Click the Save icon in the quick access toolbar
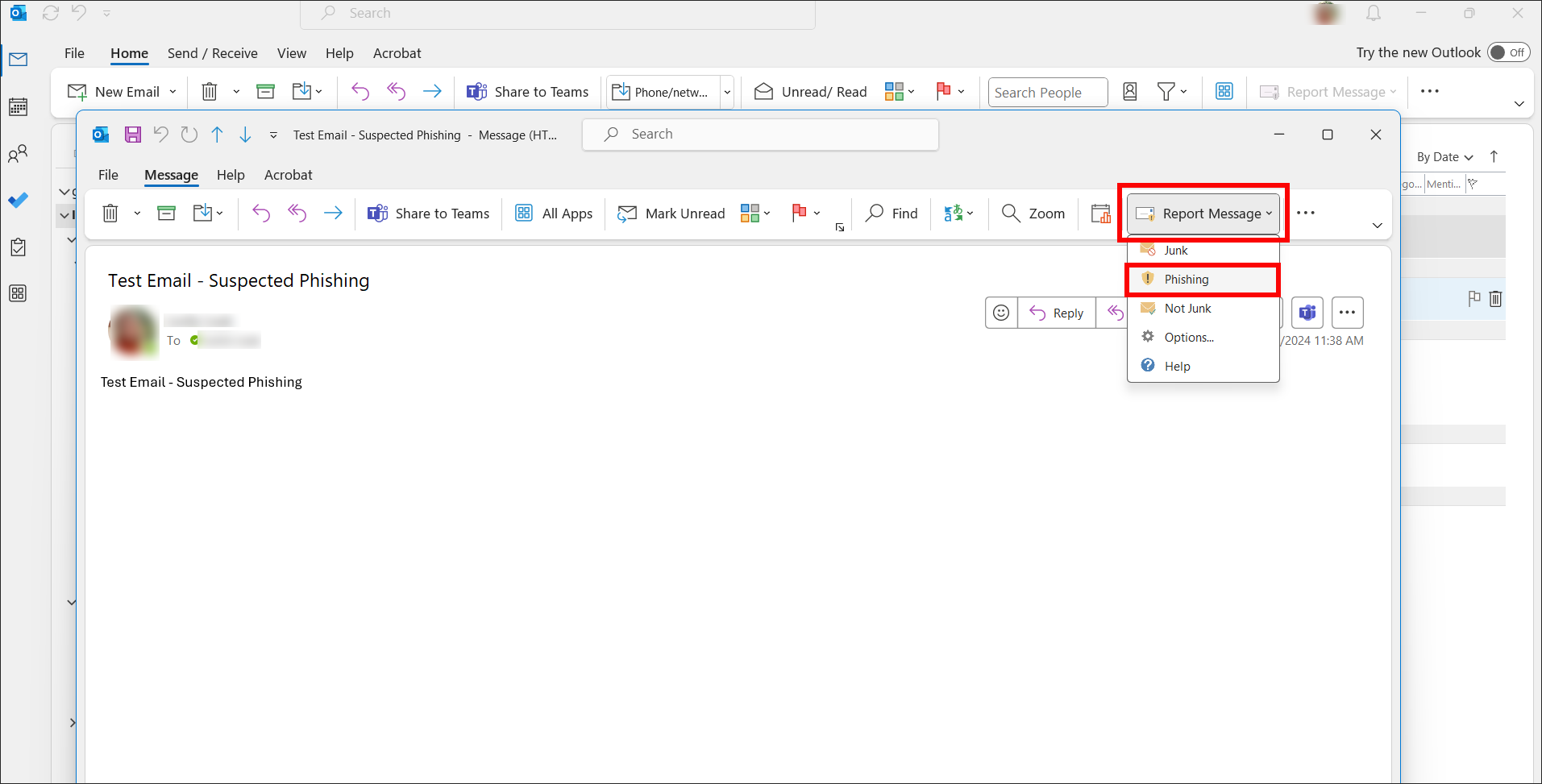The image size is (1542, 784). 132,134
